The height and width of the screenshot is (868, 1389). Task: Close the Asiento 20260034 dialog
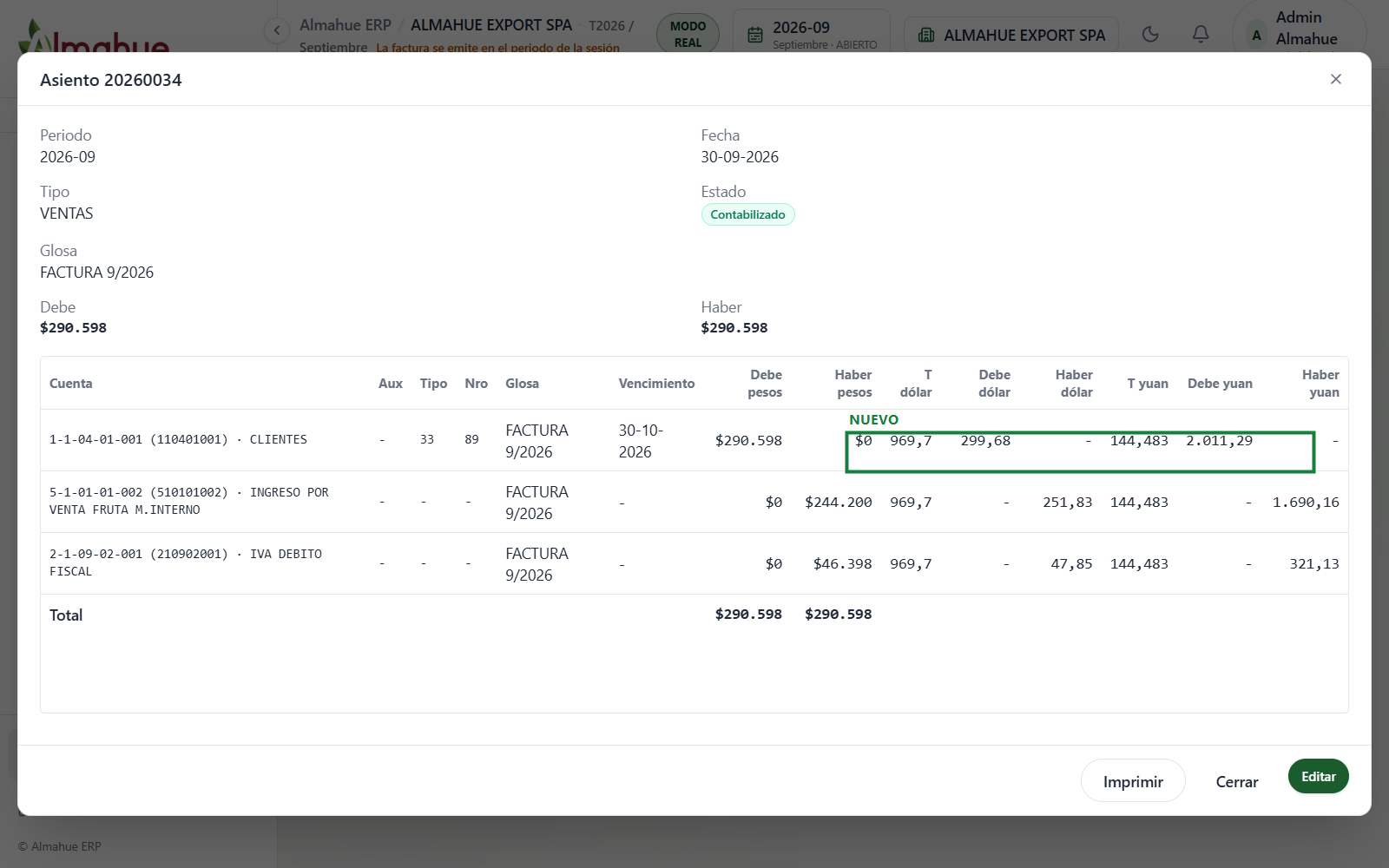[1335, 79]
